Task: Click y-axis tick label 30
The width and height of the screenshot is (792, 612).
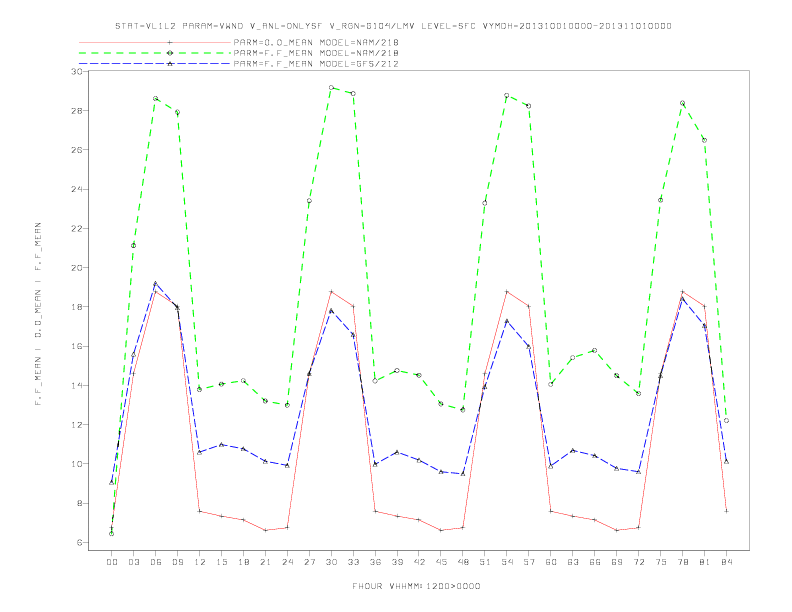Action: [x=77, y=71]
